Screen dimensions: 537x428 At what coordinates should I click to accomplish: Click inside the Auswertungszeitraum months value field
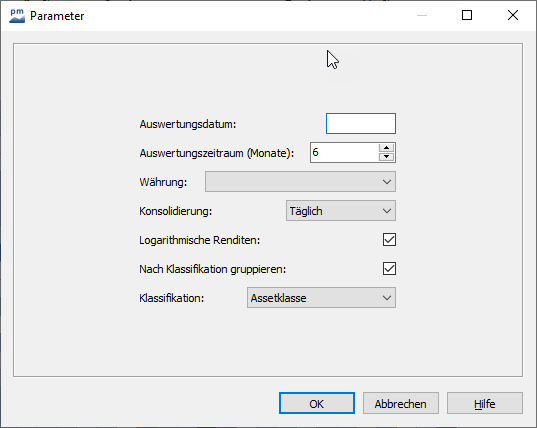coord(344,152)
